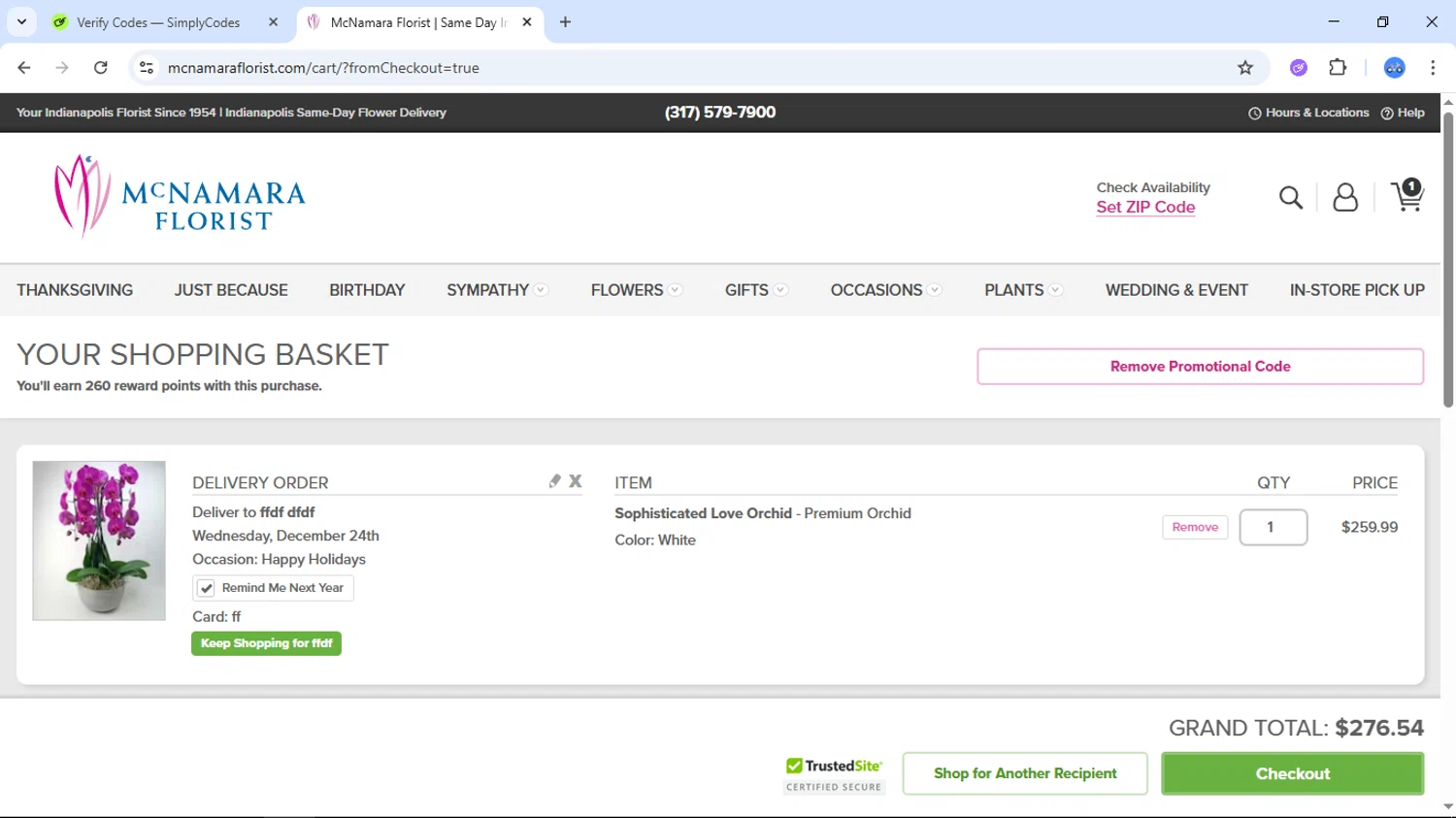The image size is (1456, 818).
Task: Open the Thanksgiving menu item
Action: [75, 290]
